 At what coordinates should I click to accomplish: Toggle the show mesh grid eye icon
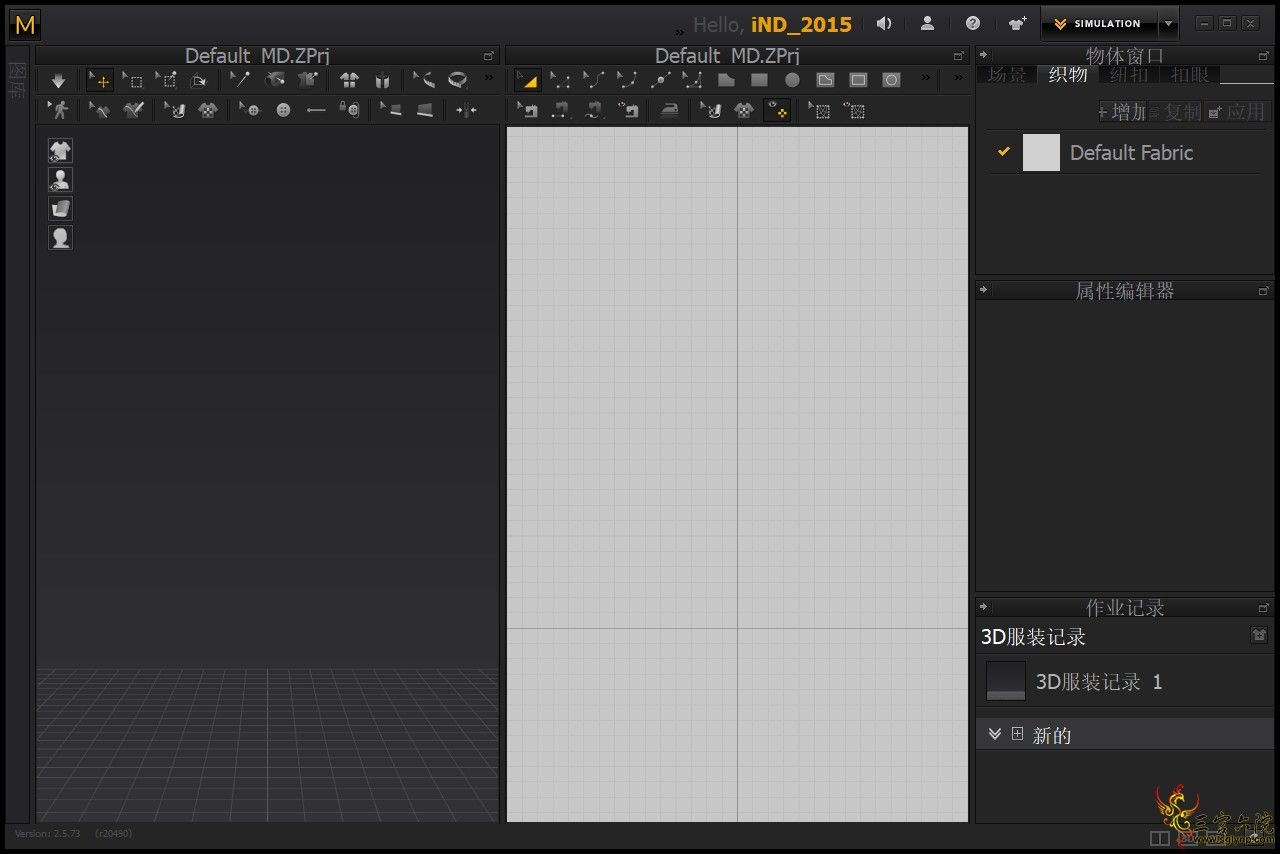(855, 110)
